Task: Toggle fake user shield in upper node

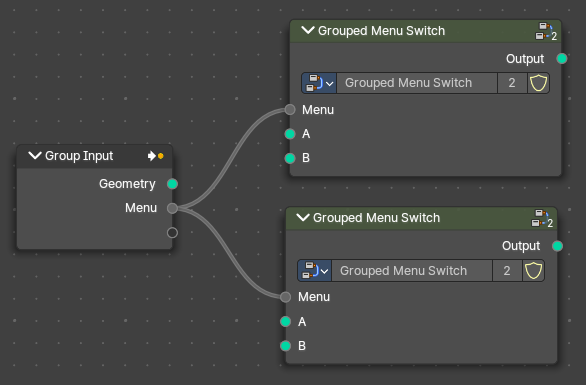Action: [539, 83]
